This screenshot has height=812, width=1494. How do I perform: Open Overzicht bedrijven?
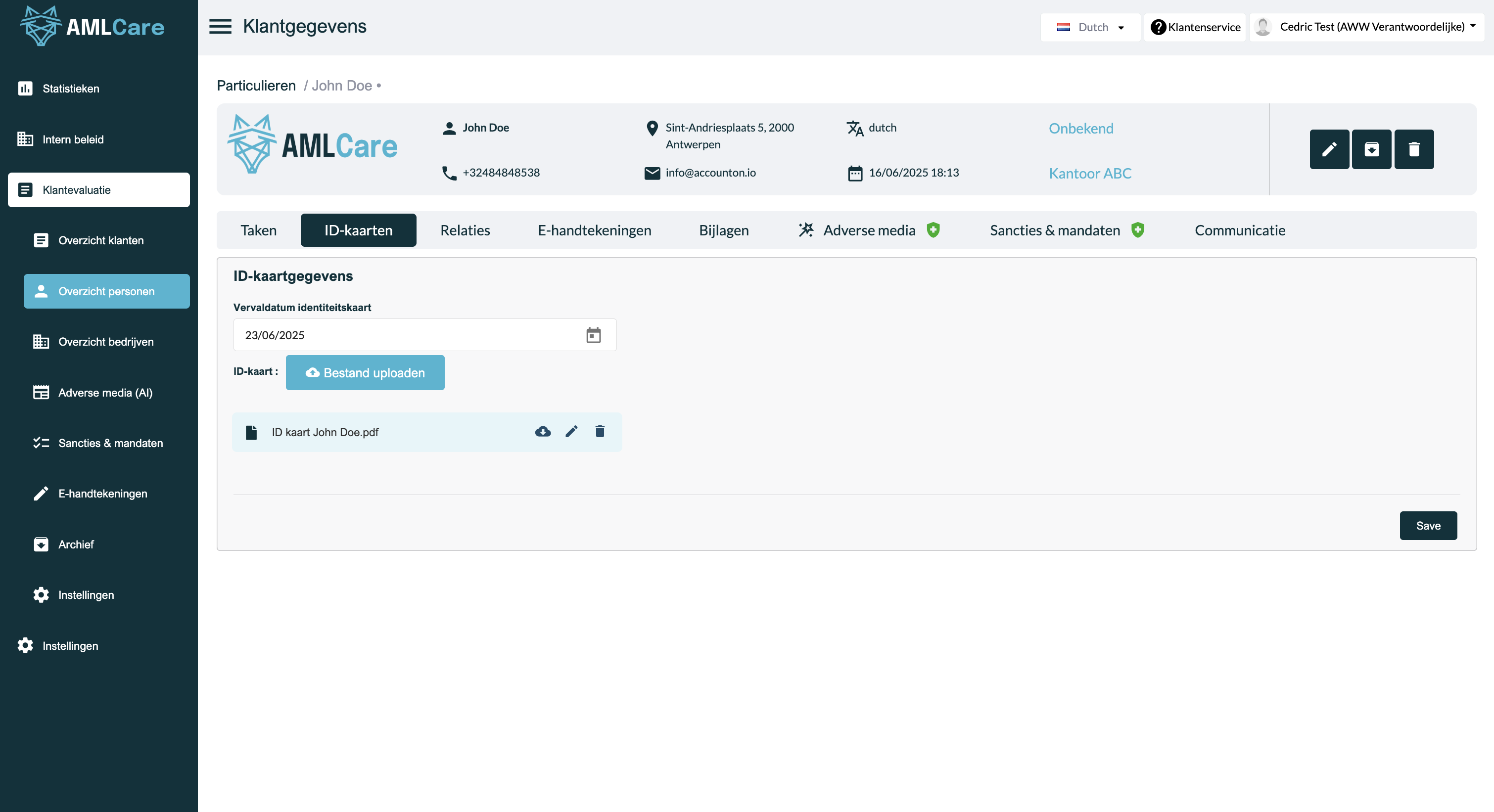point(107,342)
